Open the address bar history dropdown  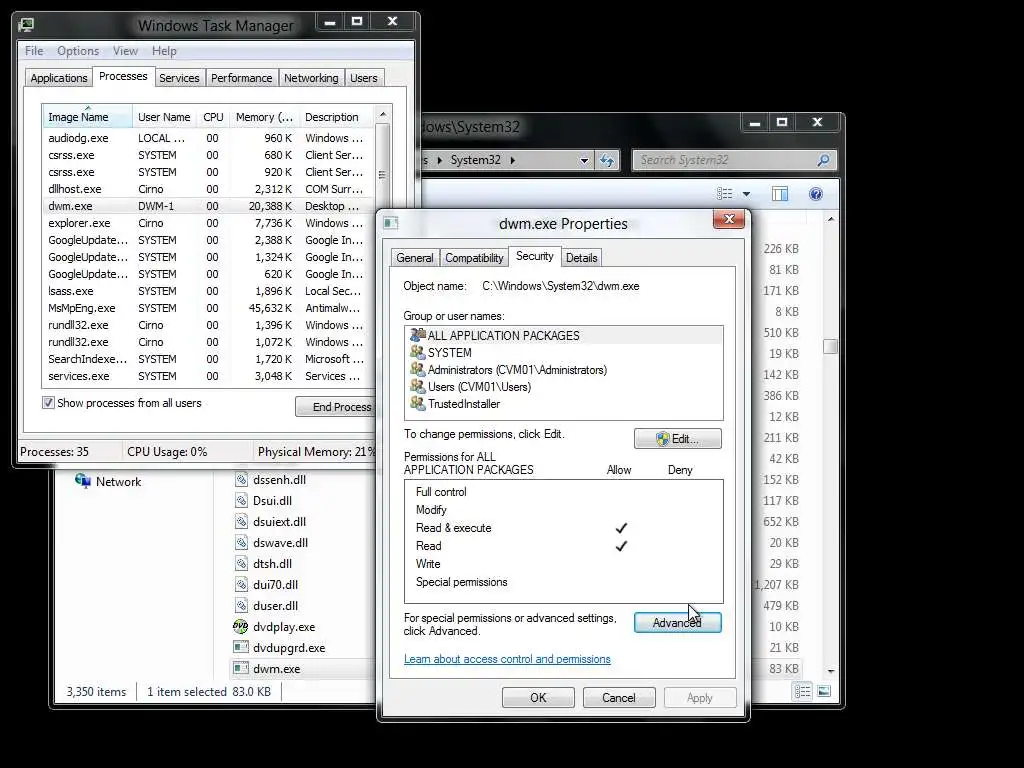coord(584,160)
